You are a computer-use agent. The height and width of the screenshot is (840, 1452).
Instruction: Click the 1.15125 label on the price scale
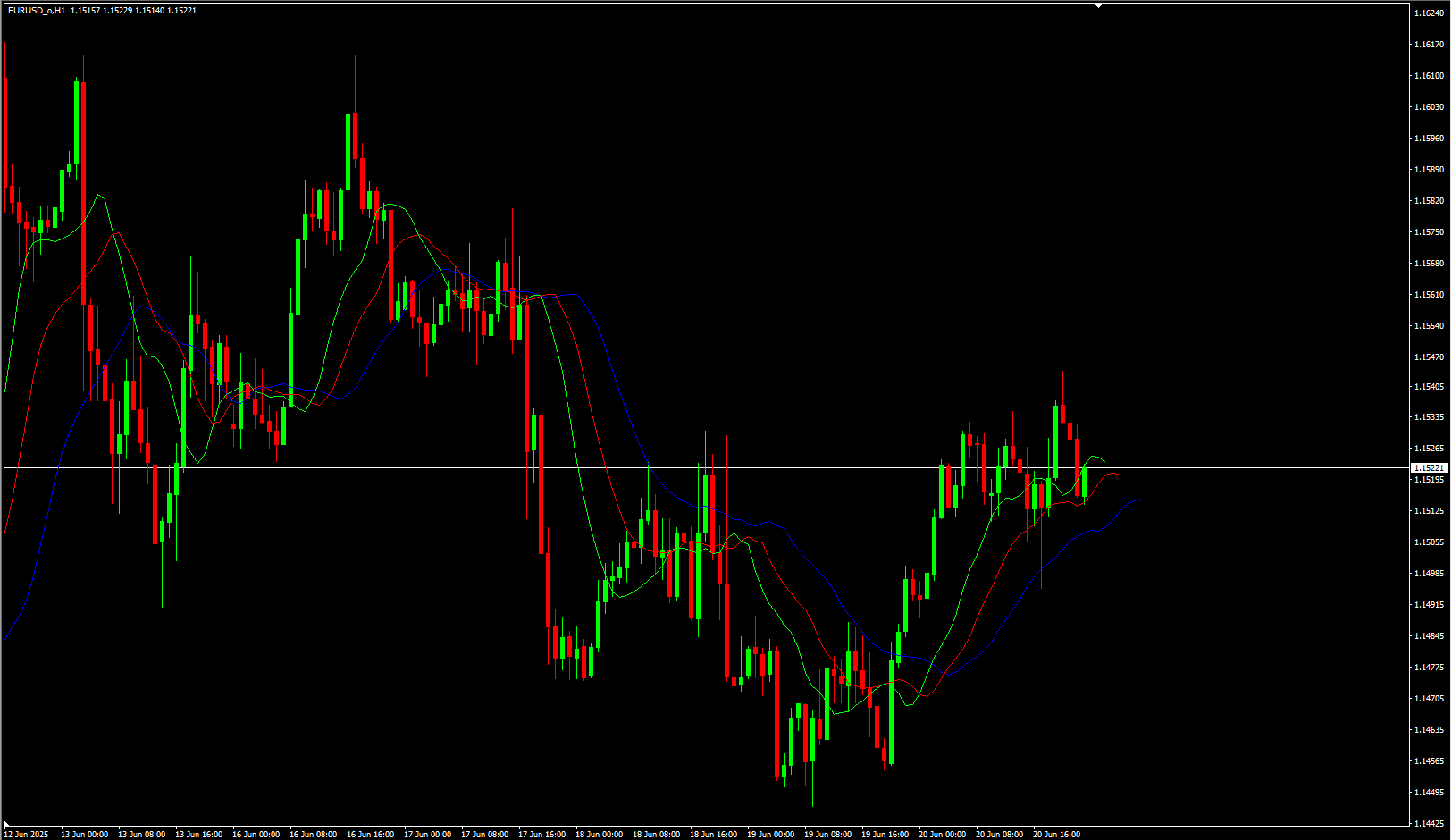pyautogui.click(x=1430, y=511)
